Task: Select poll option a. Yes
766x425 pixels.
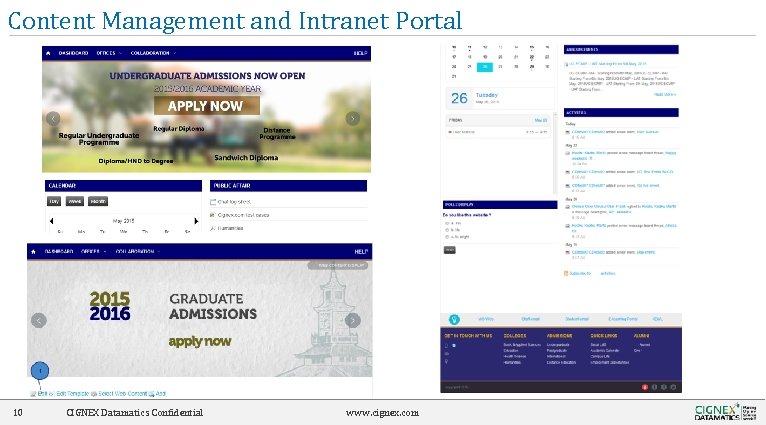Action: point(447,223)
